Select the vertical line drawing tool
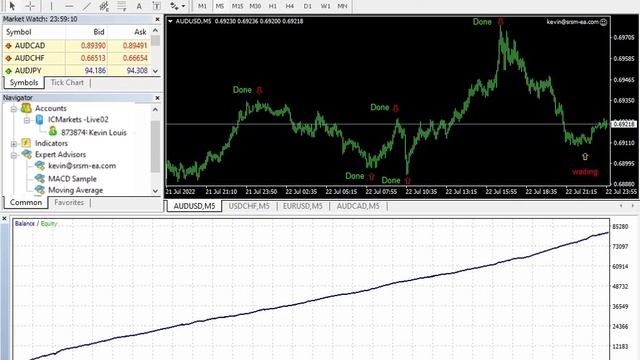This screenshot has width=640, height=360. pyautogui.click(x=51, y=6)
